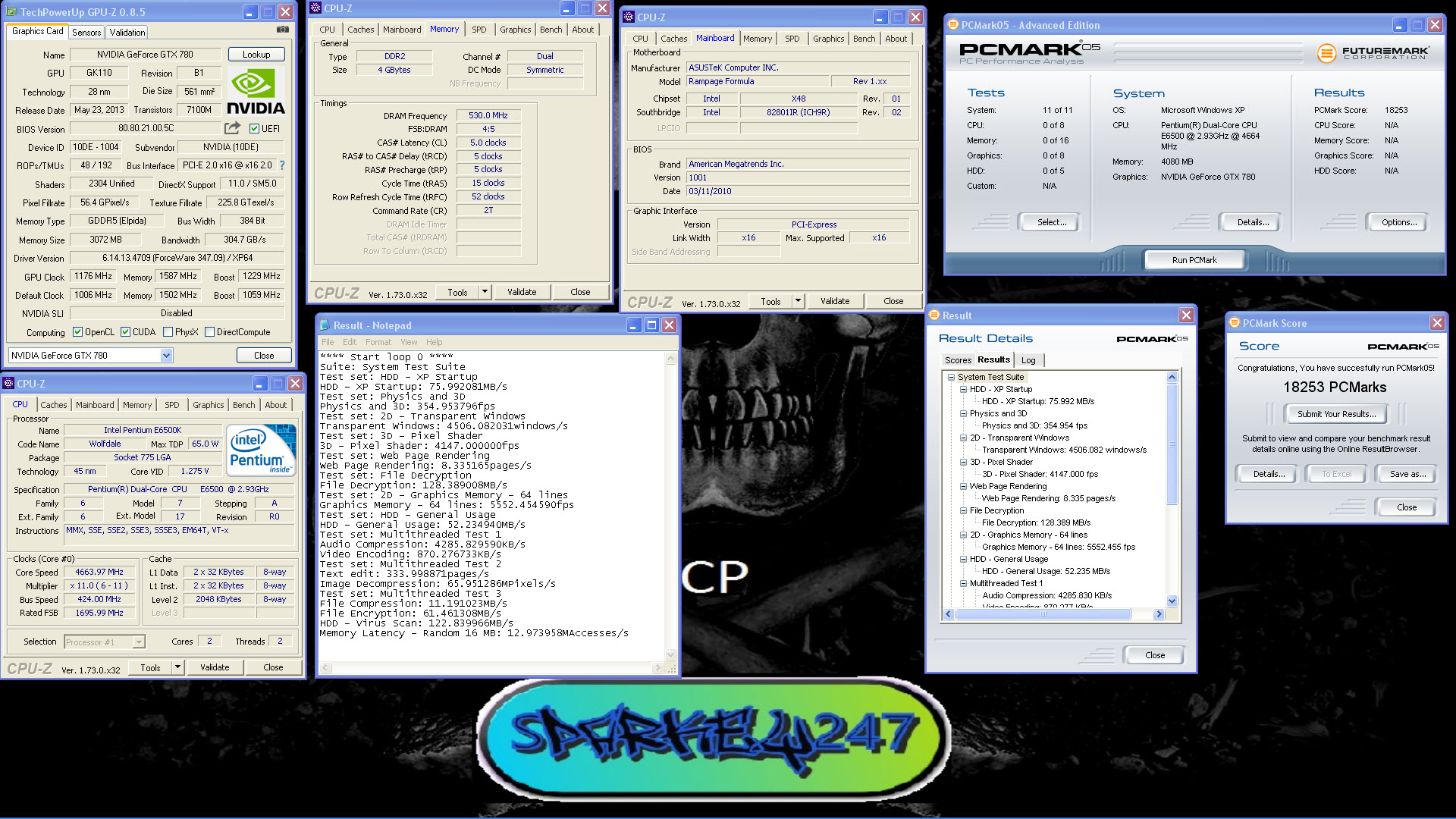Toggle the UEFI checkbox in GPU-Z
Viewport: 1456px width, 819px height.
[254, 129]
